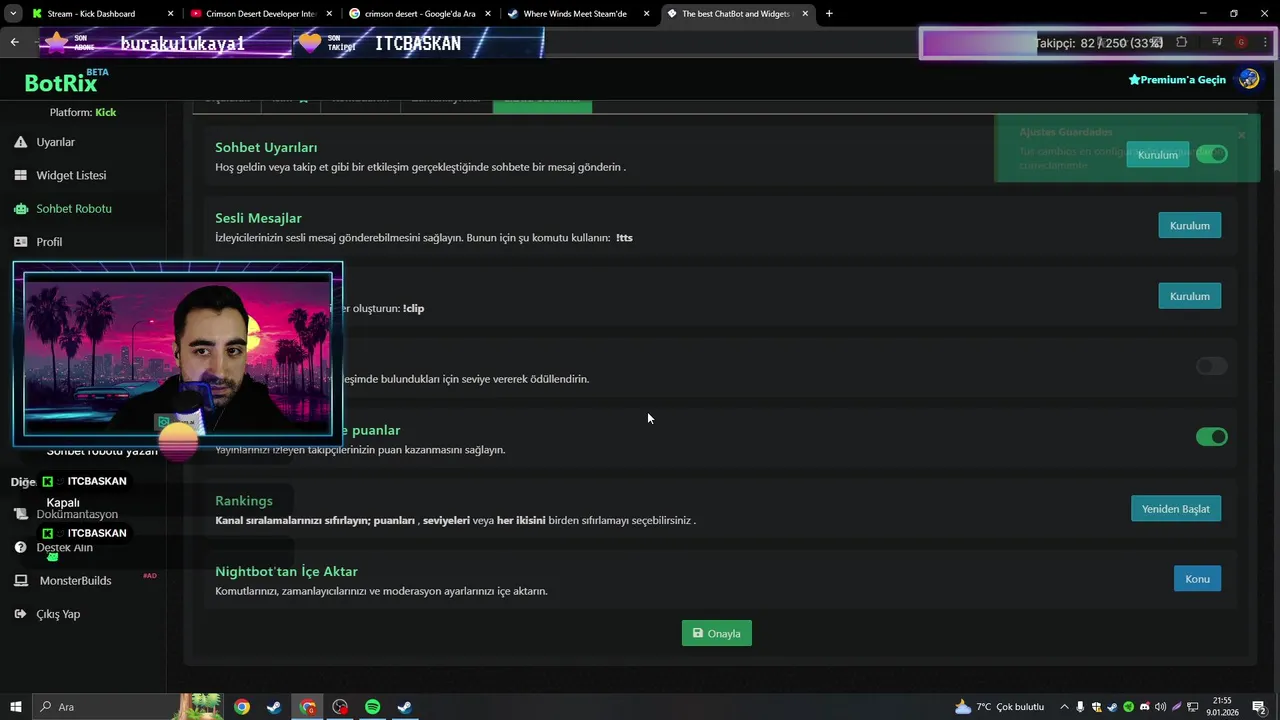The width and height of the screenshot is (1280, 720).
Task: Open the taskbar clock and date
Action: coord(1222,707)
